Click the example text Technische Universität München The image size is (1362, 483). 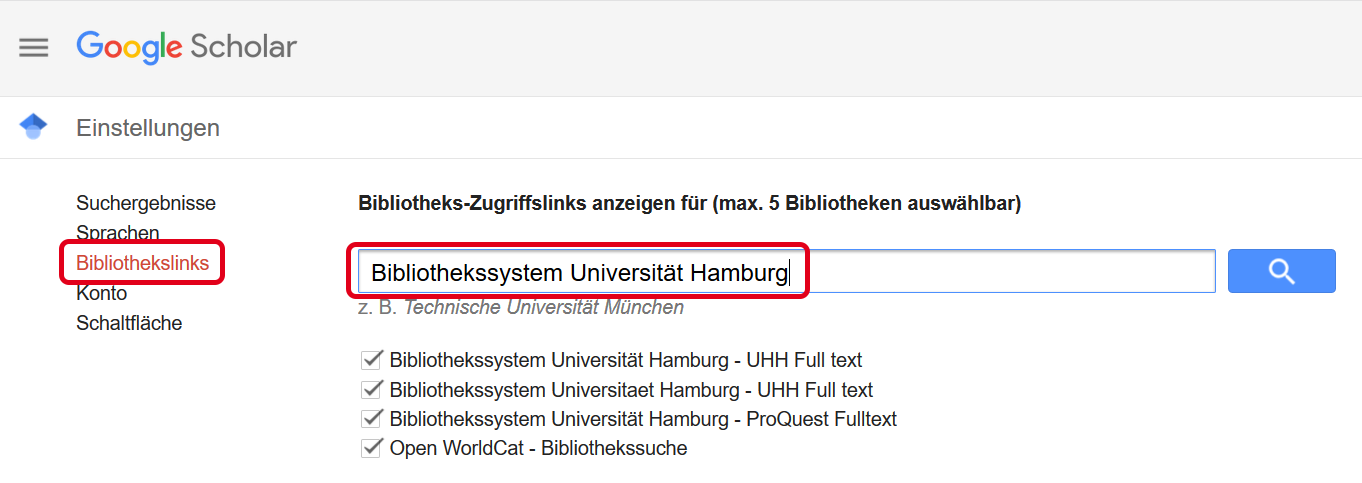click(544, 308)
